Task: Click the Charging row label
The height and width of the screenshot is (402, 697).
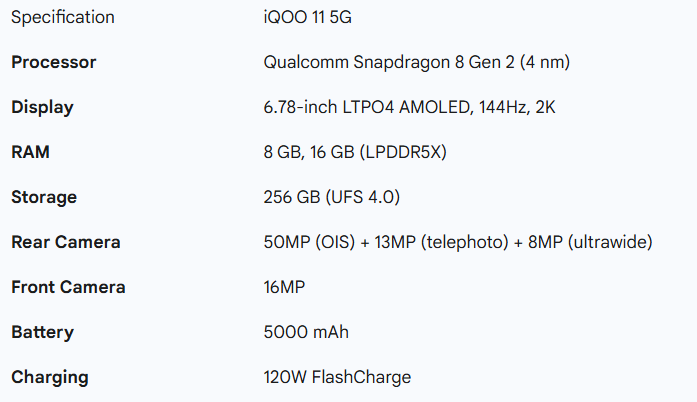Action: [50, 377]
